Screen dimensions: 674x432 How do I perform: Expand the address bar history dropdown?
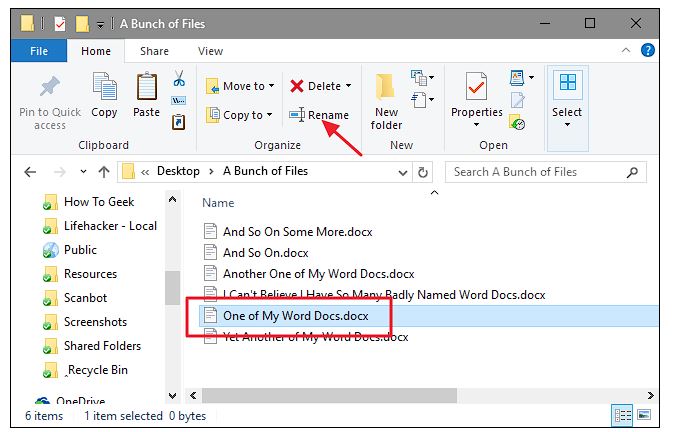coord(403,173)
